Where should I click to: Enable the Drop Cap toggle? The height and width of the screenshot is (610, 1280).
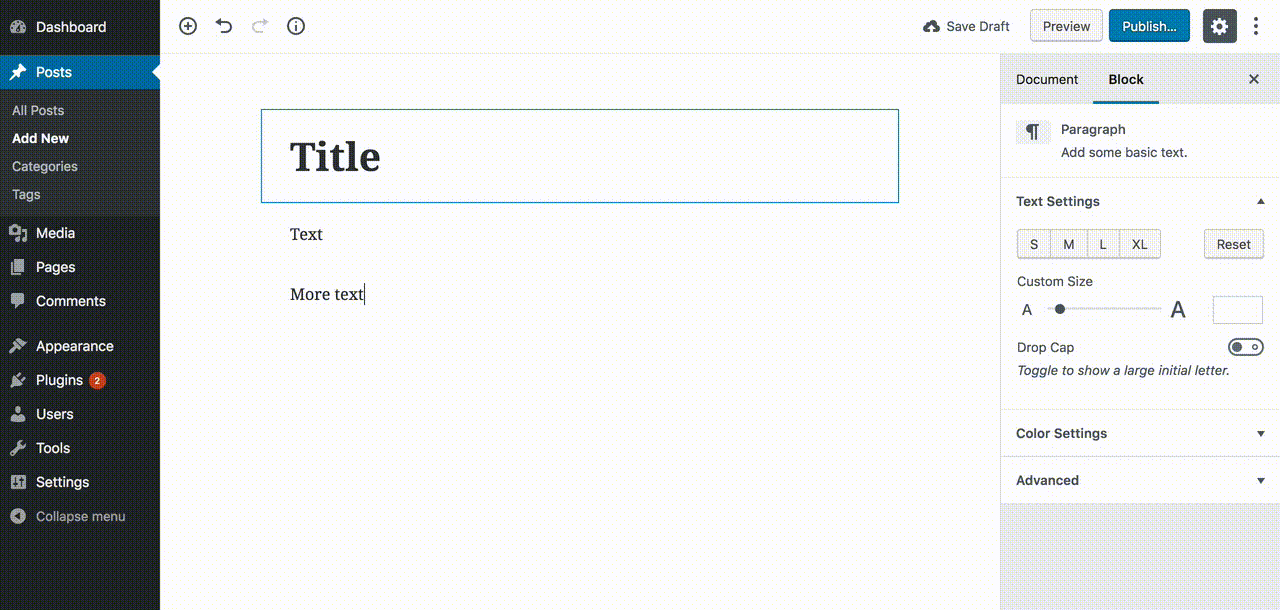[1245, 347]
